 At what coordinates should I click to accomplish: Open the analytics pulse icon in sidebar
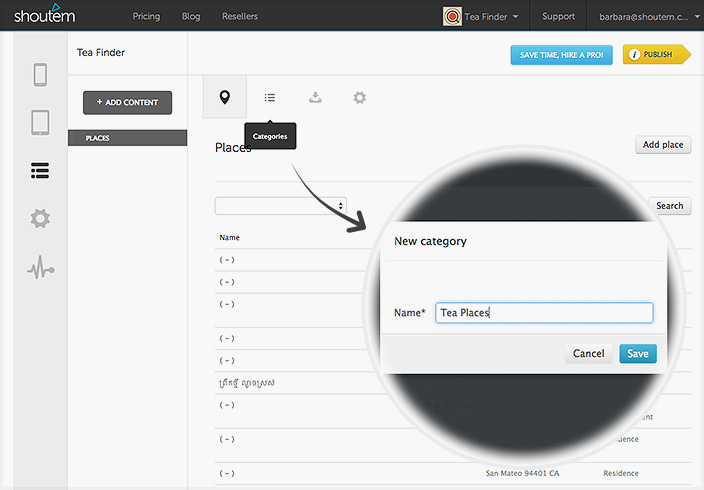(41, 267)
